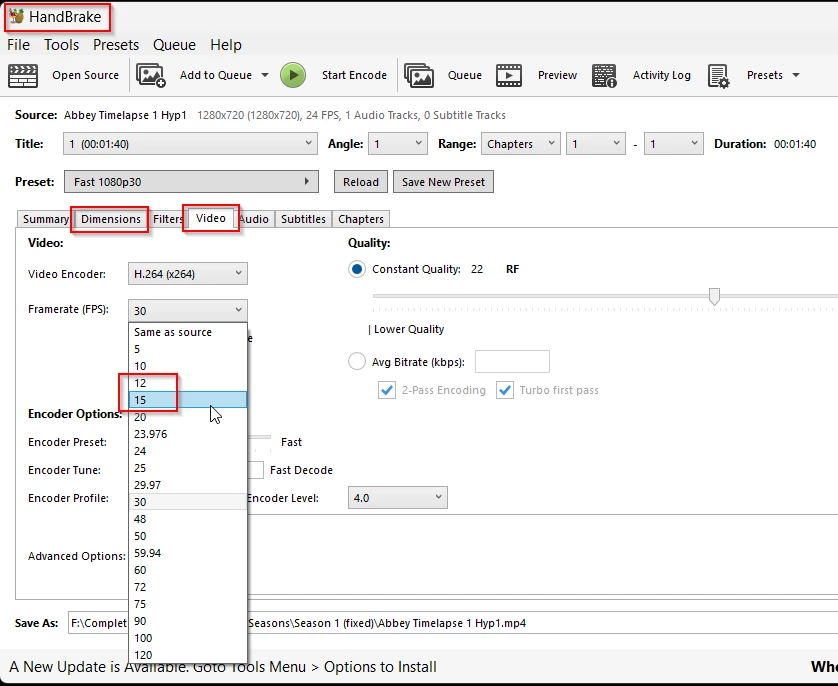Select 24 in framerate list
Viewport: 838px width, 686px height.
coord(188,451)
